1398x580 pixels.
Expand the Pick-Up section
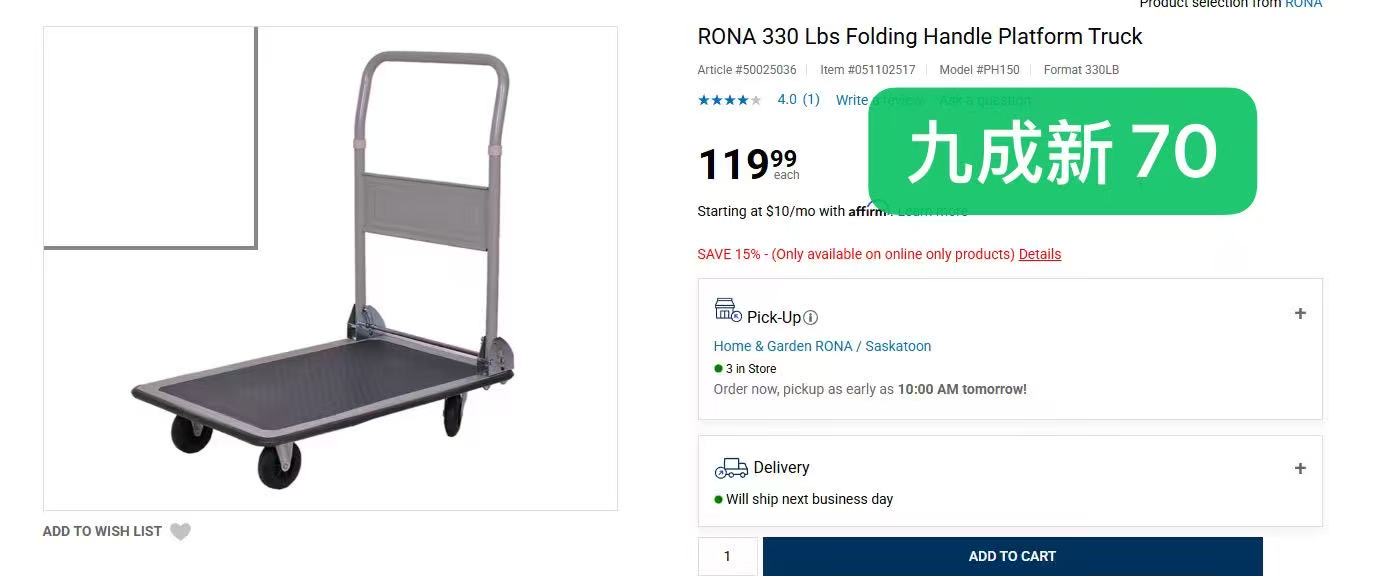click(x=1300, y=314)
